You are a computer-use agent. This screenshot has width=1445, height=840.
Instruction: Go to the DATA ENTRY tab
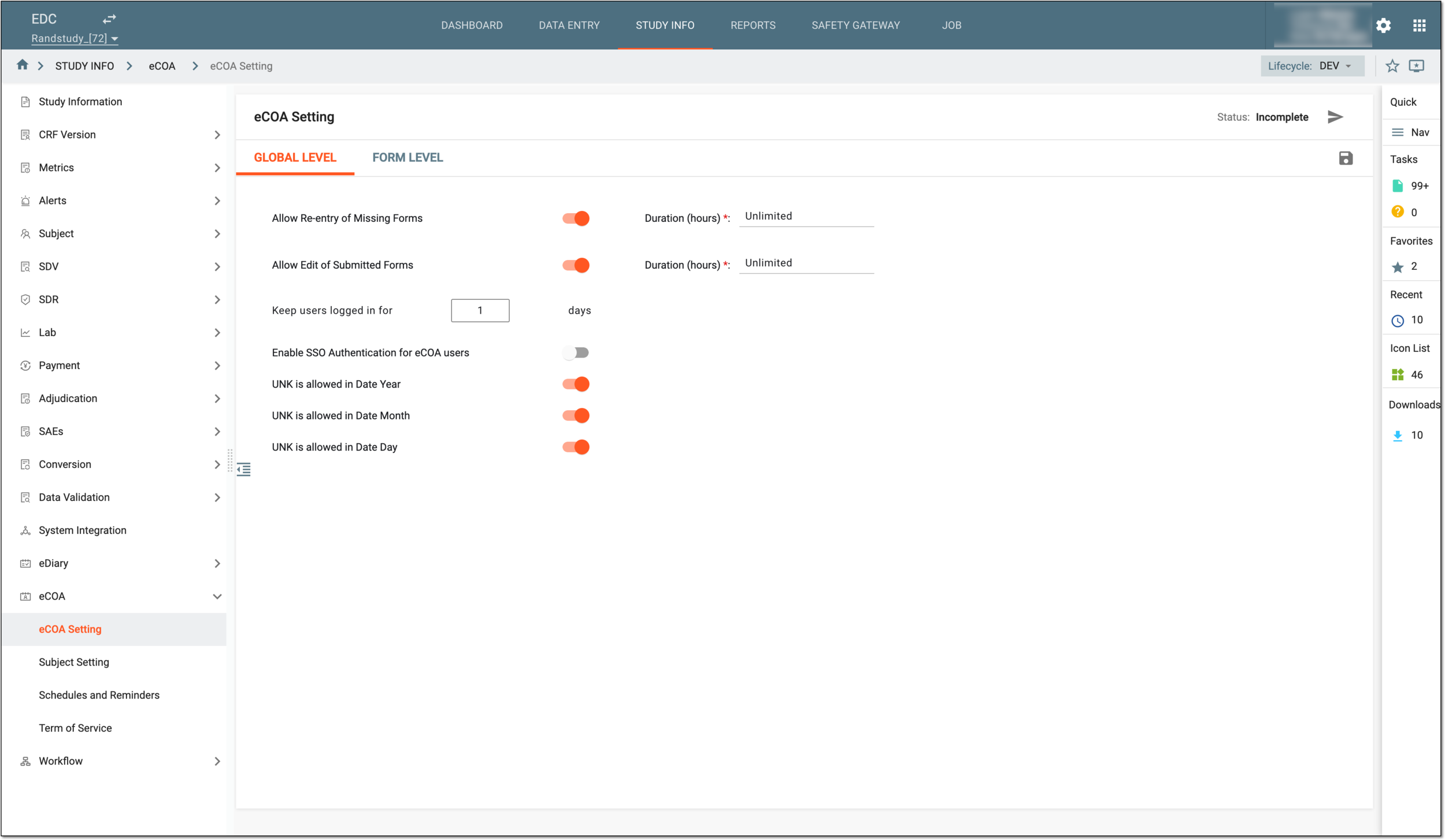pos(569,25)
